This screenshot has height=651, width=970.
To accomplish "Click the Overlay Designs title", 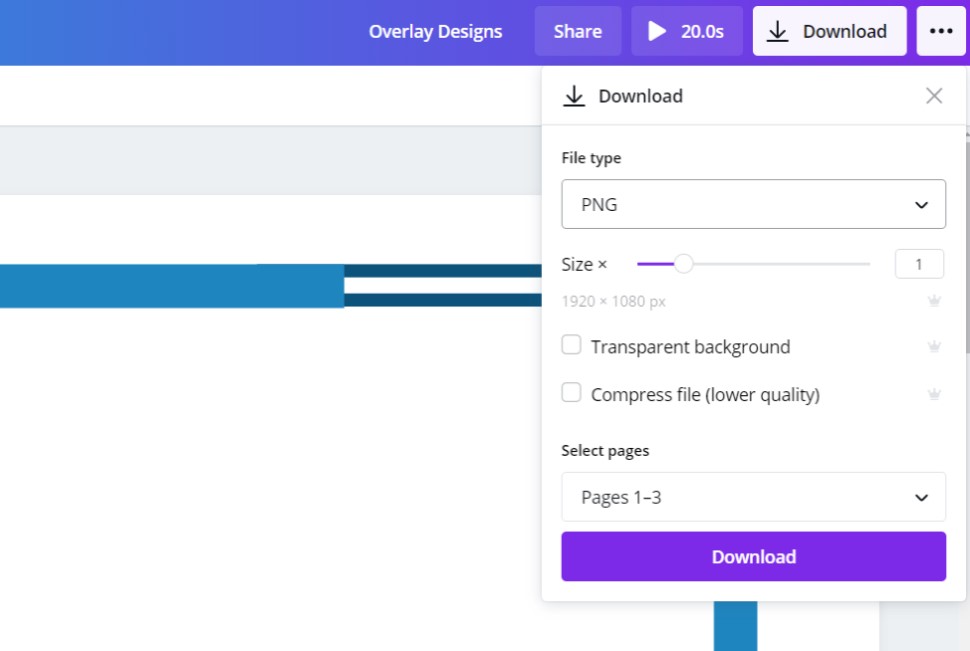I will 435,31.
